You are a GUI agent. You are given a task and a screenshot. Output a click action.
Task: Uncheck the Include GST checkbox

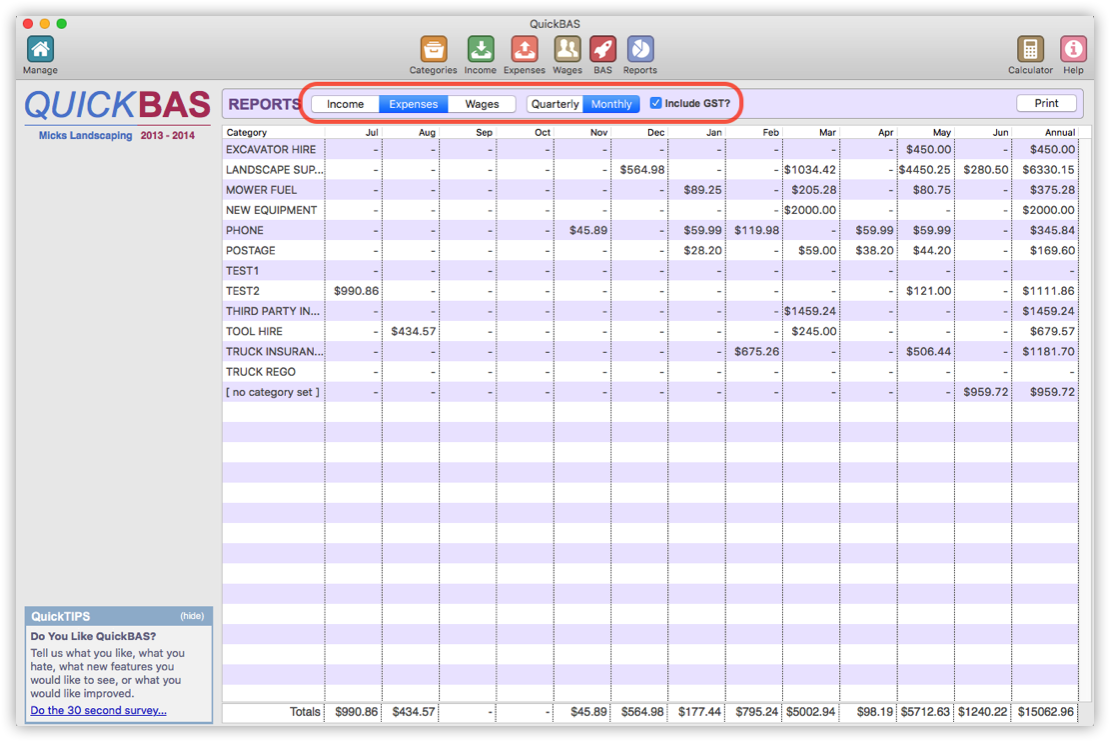(656, 103)
